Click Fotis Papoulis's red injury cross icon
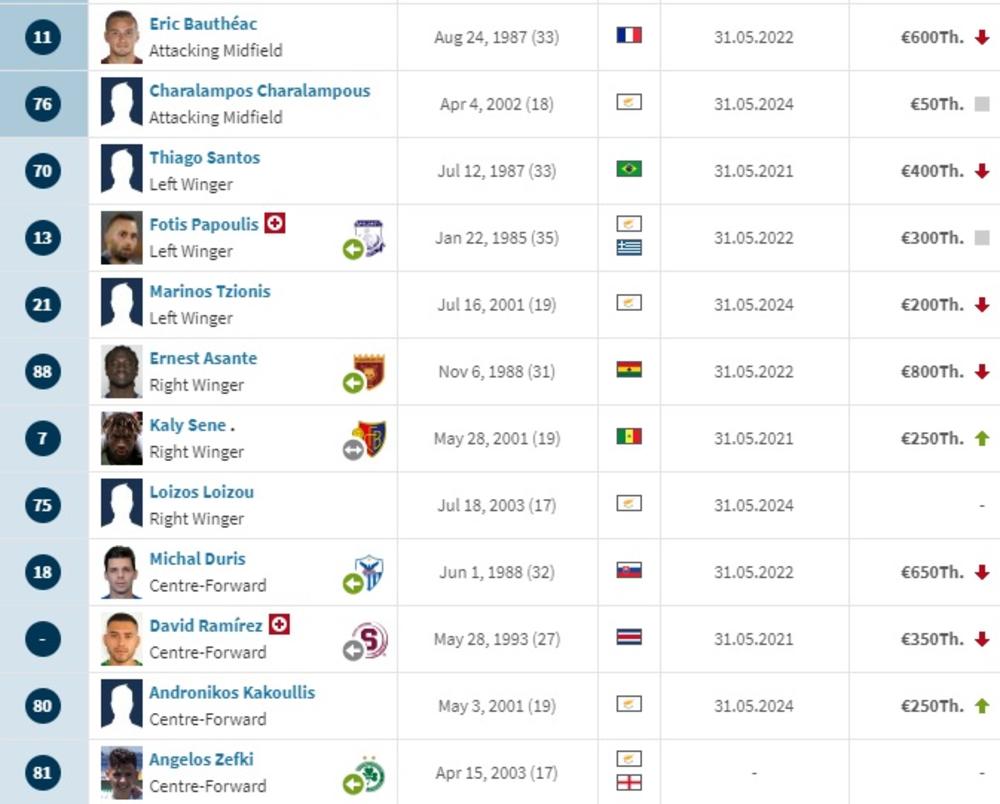The width and height of the screenshot is (1000, 804). pyautogui.click(x=275, y=224)
